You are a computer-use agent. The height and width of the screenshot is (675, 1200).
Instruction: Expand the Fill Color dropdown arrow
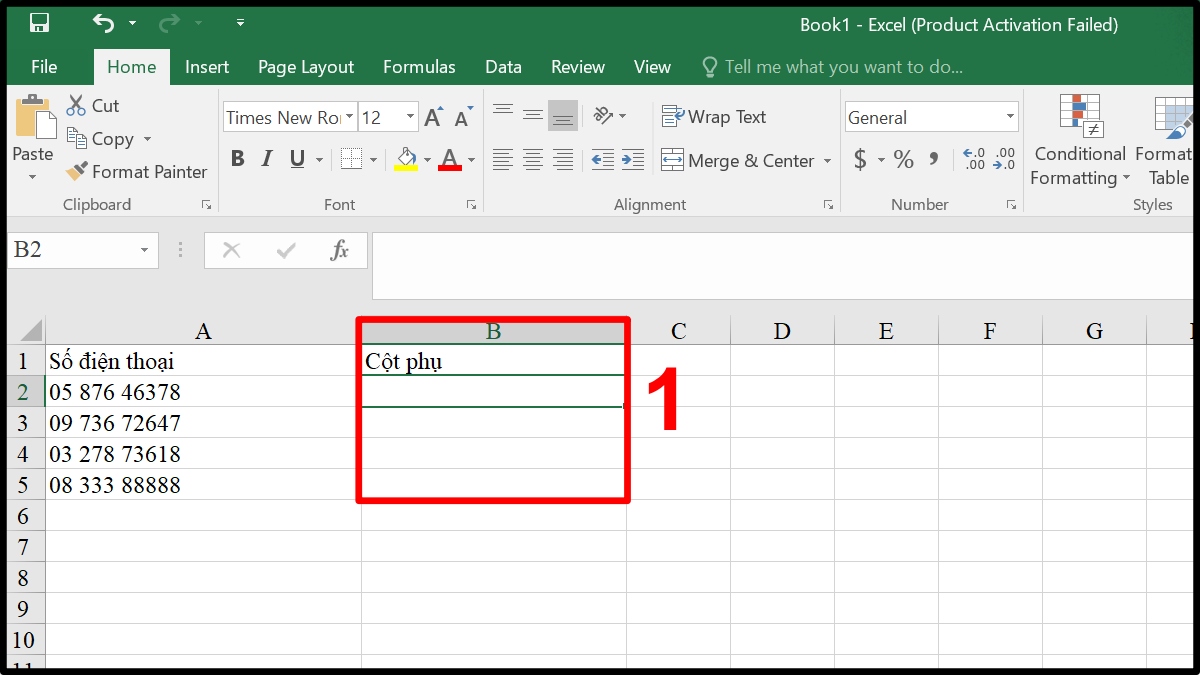(x=425, y=161)
